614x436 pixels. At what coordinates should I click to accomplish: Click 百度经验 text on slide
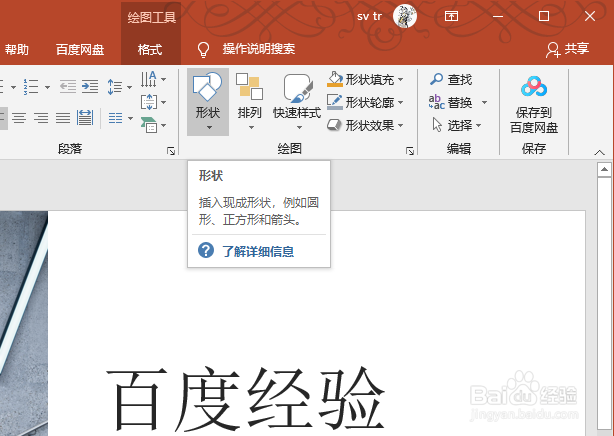[246, 399]
